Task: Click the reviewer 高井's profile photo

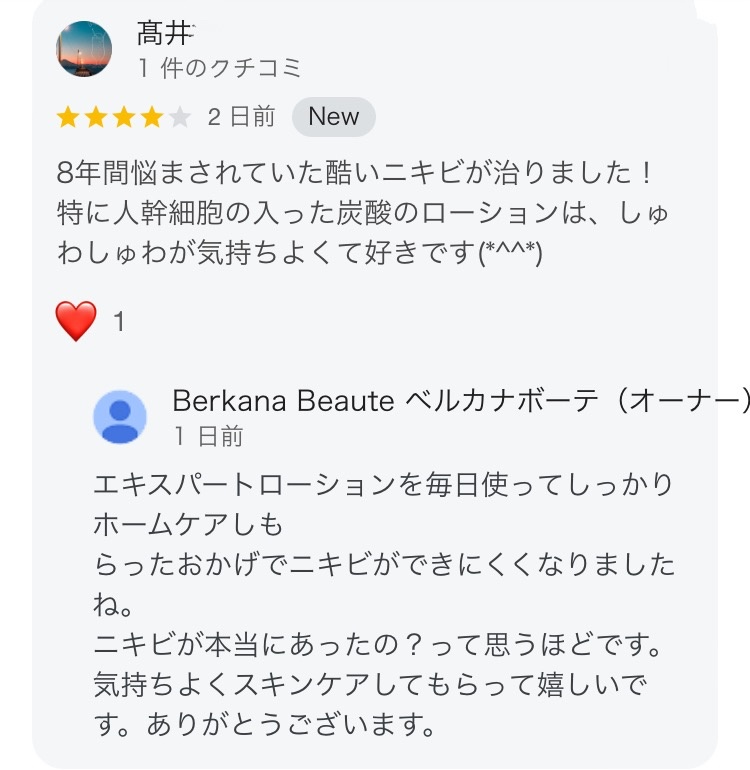Action: 85,50
